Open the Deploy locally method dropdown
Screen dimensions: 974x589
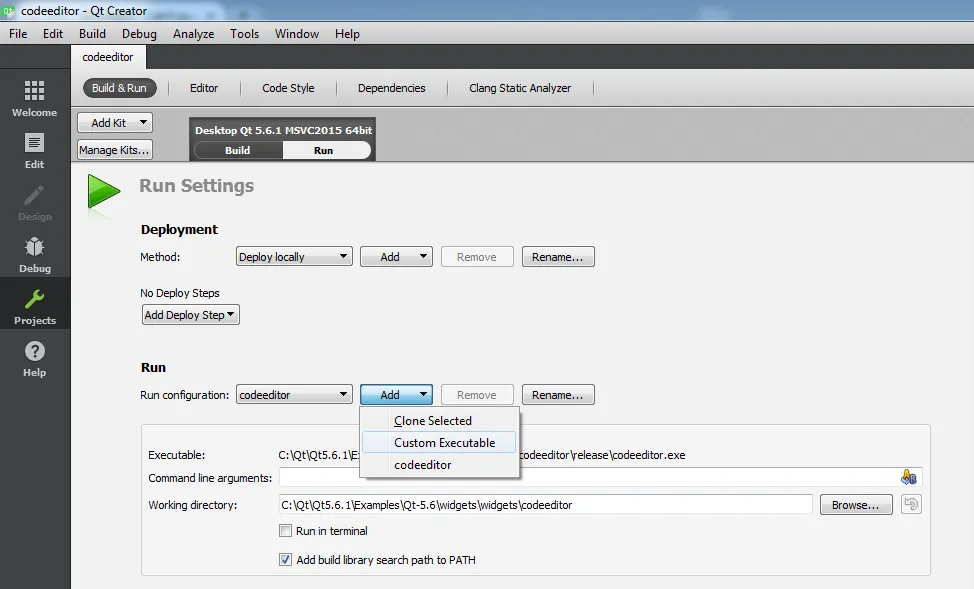294,257
